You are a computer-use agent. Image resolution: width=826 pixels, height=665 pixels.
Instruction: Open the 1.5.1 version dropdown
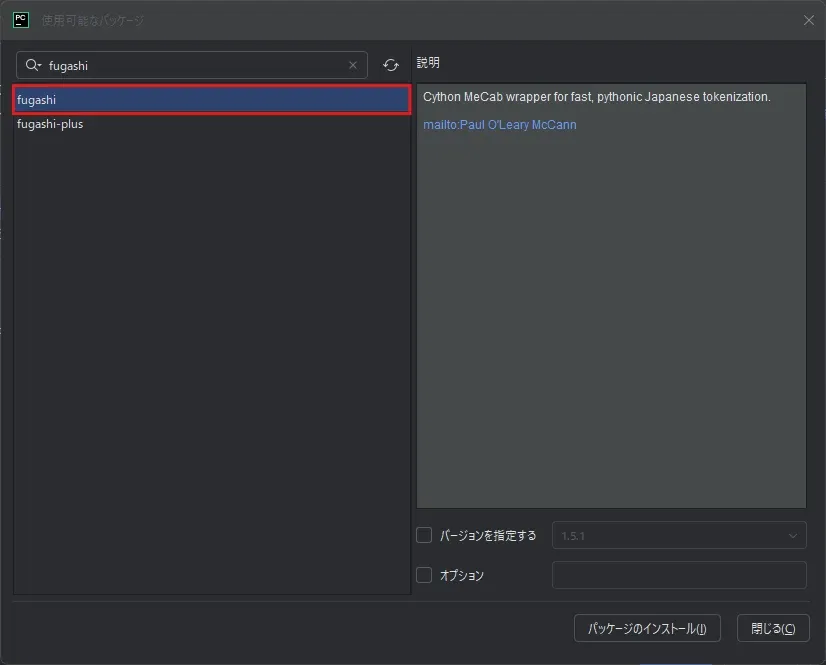pos(679,535)
